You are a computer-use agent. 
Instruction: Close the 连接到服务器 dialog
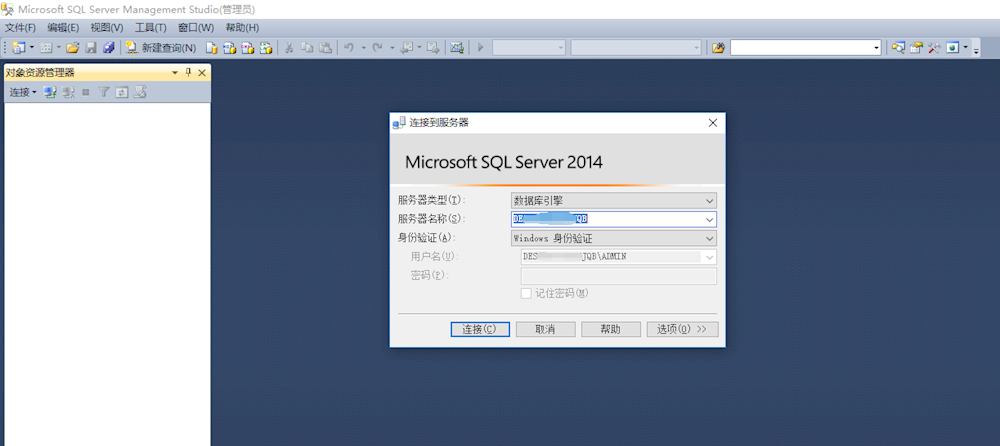[x=713, y=123]
